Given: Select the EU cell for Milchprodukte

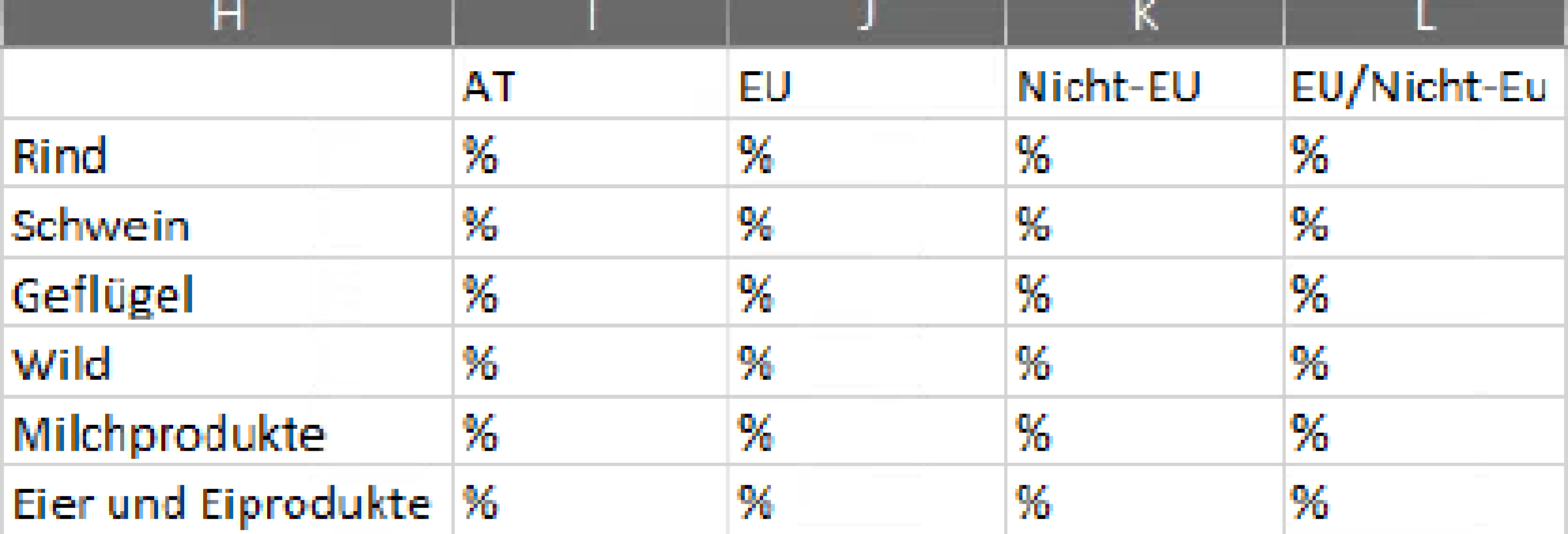Looking at the screenshot, I should coord(866,432).
